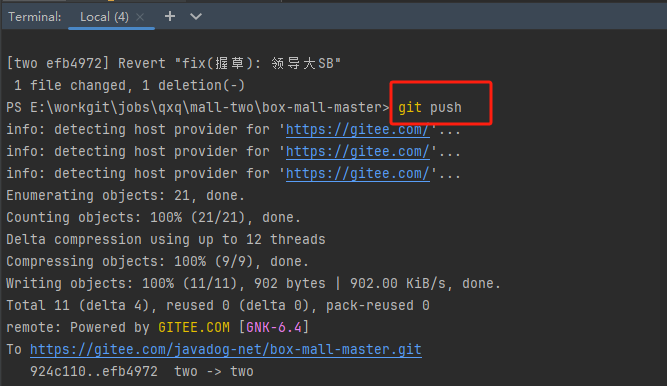This screenshot has width=667, height=386.
Task: Click the 924c110..efb4972 hash range
Action: tap(94, 372)
